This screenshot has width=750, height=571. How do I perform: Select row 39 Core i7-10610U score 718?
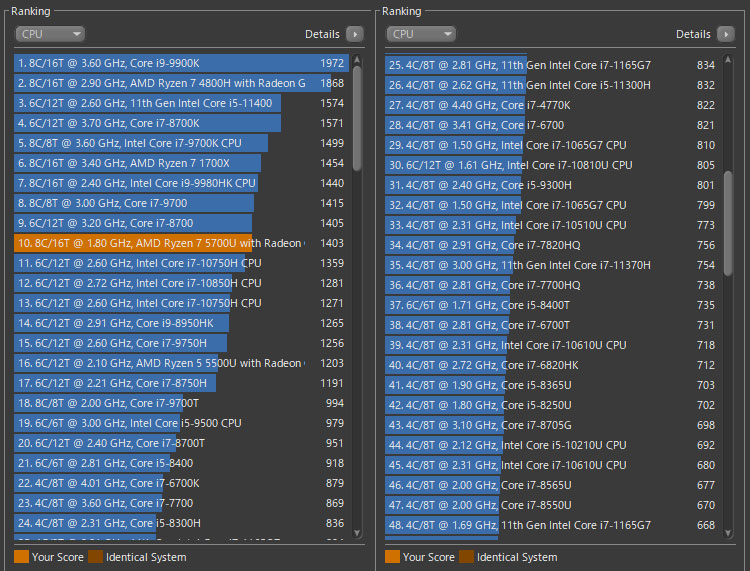(x=552, y=345)
